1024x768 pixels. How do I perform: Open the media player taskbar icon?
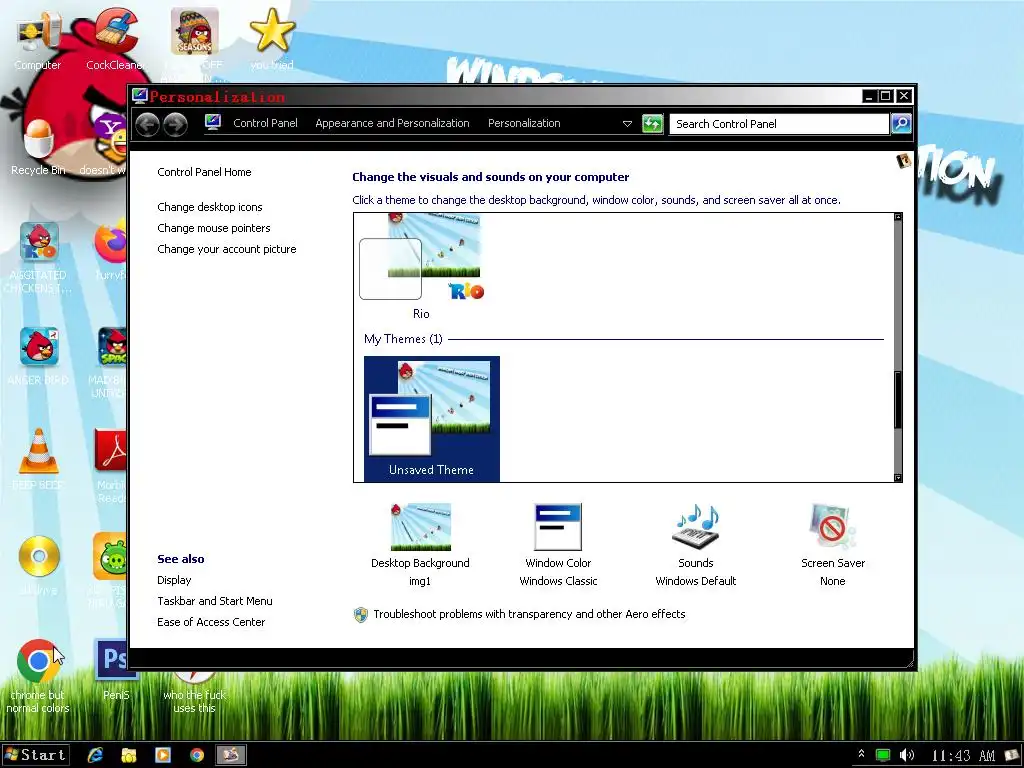click(x=163, y=755)
